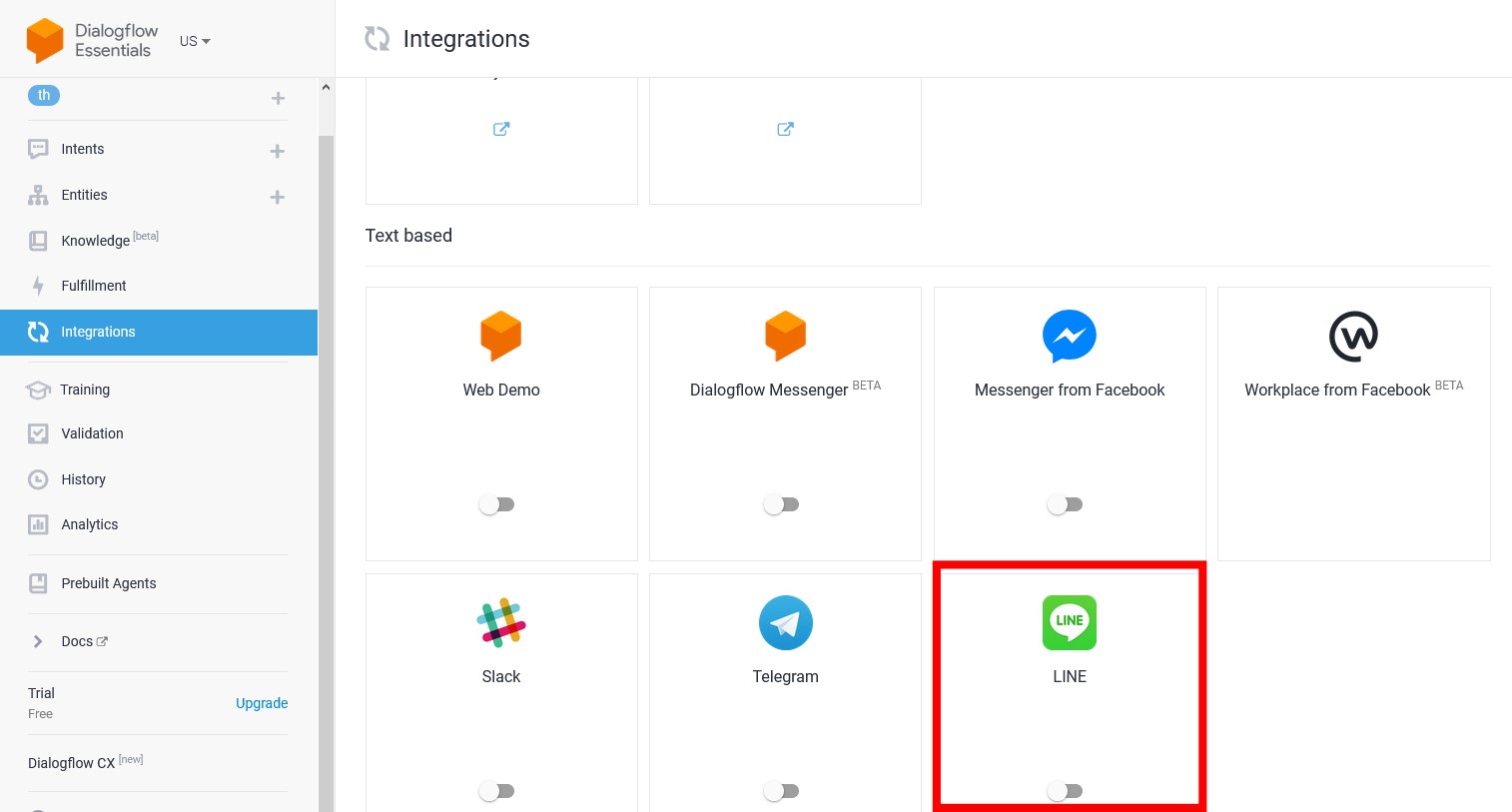This screenshot has width=1512, height=812.
Task: Open the US region dropdown
Action: click(195, 41)
